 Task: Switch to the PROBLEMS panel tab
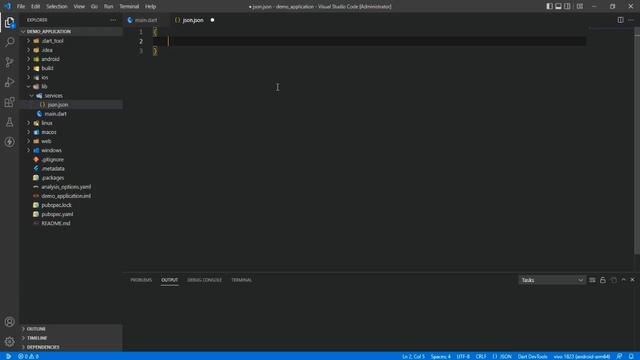[x=141, y=280]
